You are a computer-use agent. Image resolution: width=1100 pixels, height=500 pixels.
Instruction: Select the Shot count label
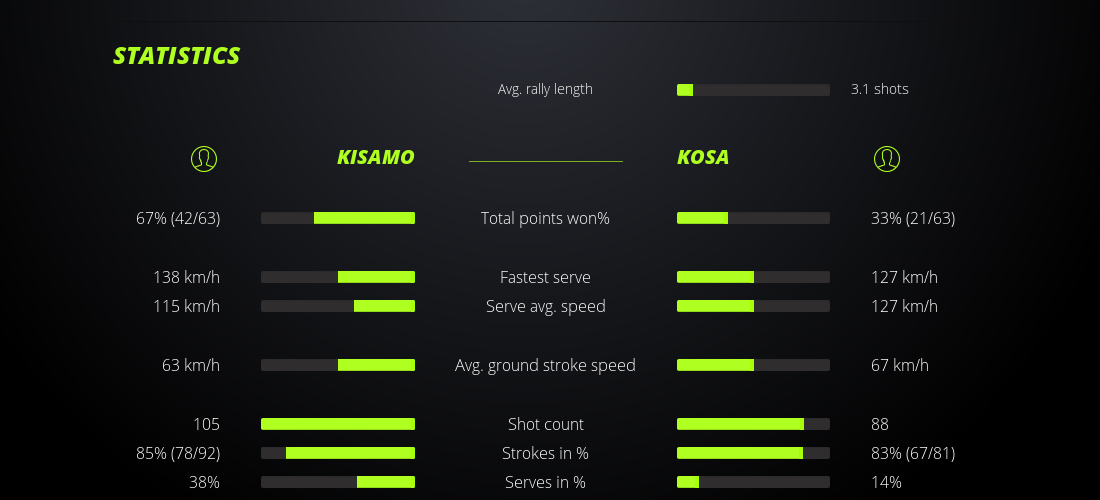click(x=545, y=424)
